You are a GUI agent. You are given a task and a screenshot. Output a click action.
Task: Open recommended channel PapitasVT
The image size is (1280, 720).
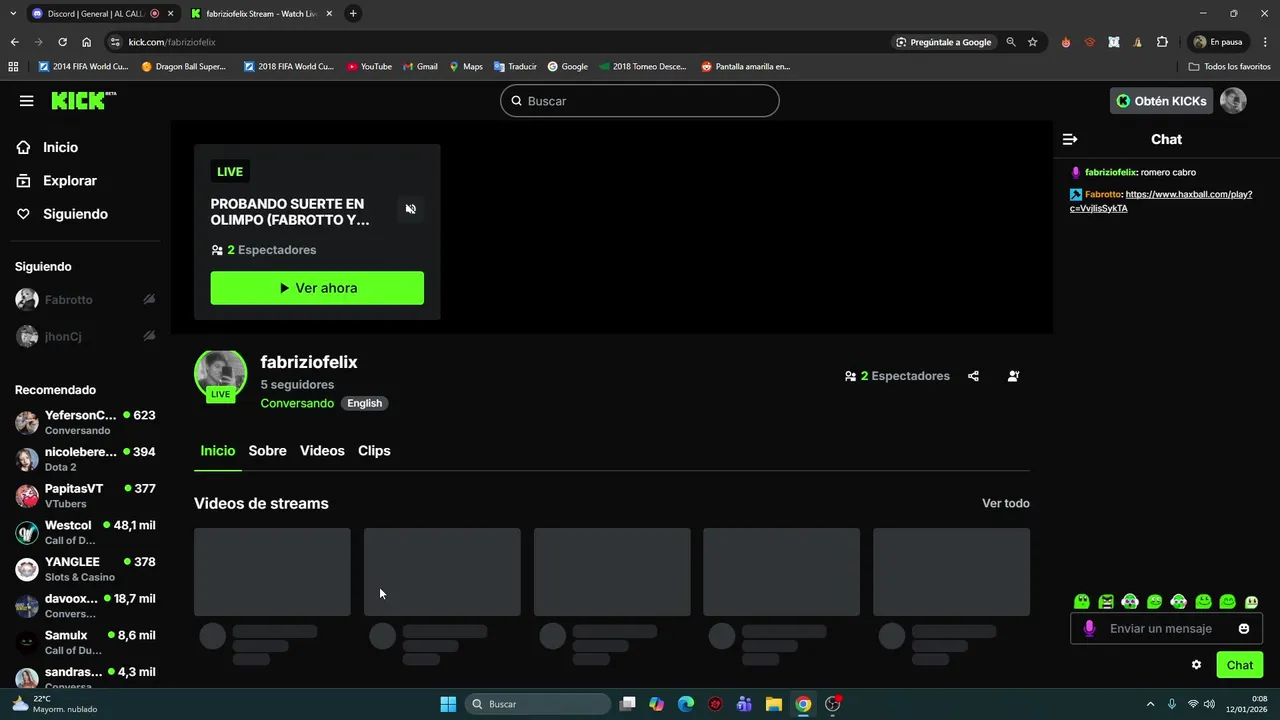click(x=85, y=495)
